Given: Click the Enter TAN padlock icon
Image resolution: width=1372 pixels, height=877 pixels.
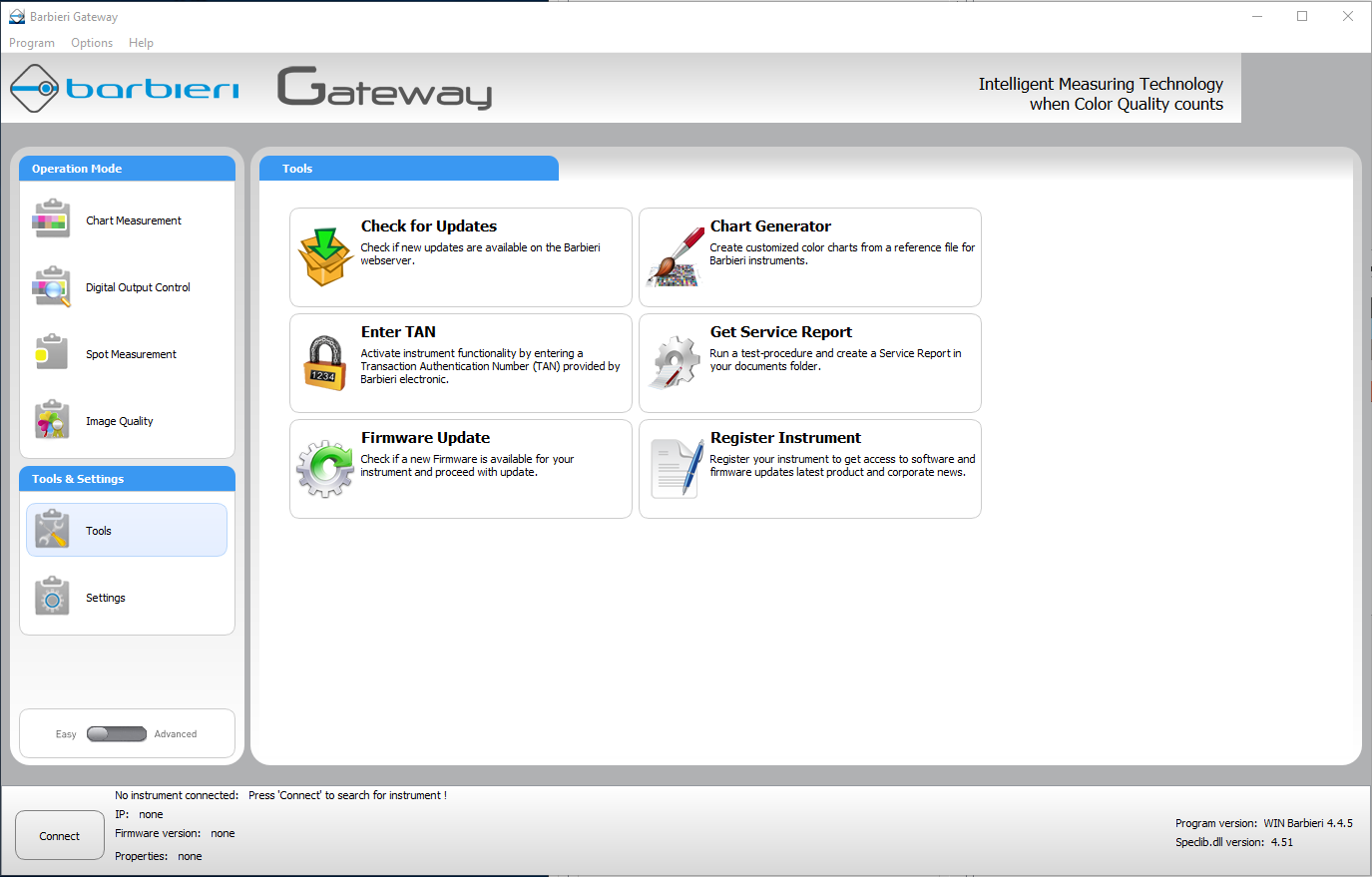Looking at the screenshot, I should [325, 363].
